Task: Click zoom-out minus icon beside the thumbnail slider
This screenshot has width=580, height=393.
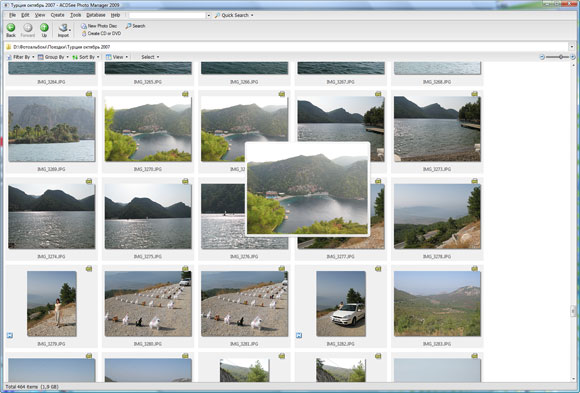Action: click(542, 57)
